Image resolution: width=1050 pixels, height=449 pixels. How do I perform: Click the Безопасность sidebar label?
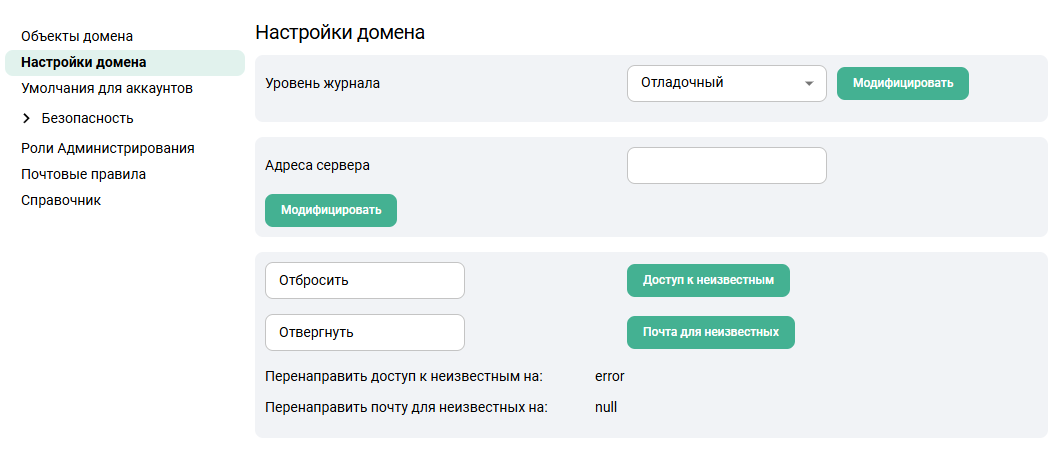[87, 119]
